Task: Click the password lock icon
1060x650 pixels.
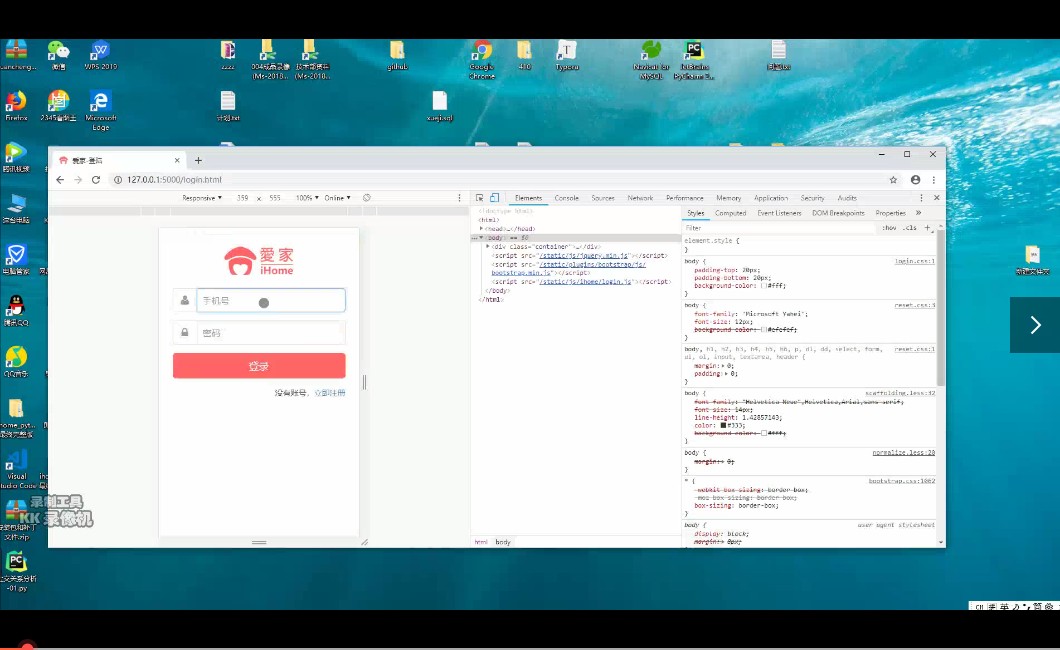Action: pyautogui.click(x=185, y=332)
